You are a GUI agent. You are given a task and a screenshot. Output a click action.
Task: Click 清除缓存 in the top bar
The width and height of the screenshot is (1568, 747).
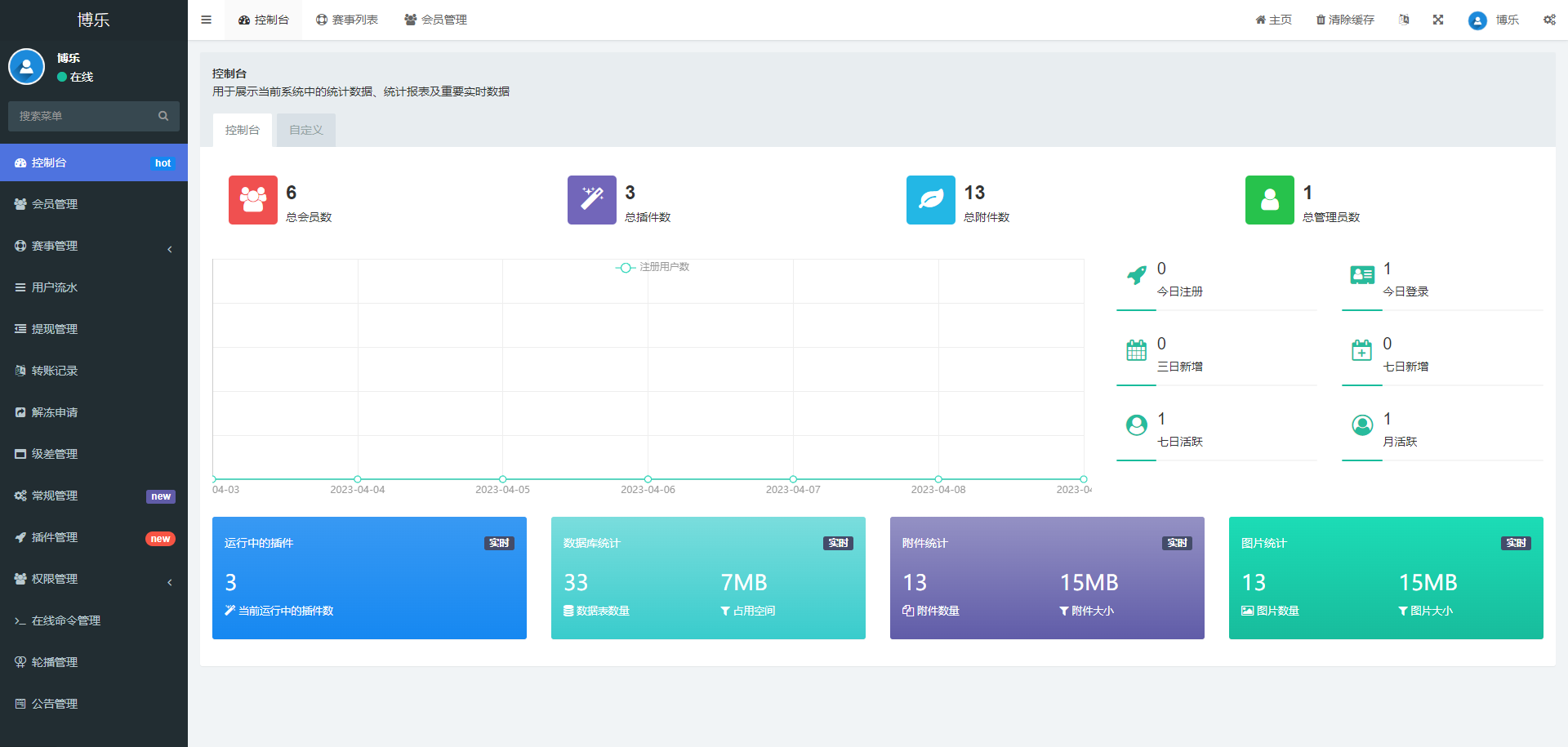[1345, 20]
